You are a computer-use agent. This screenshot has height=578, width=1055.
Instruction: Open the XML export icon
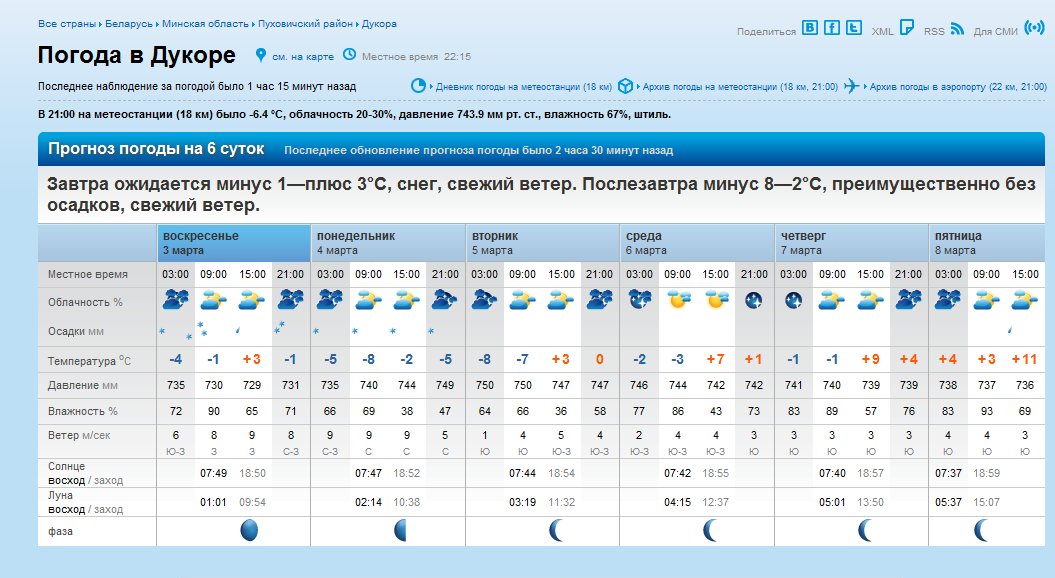906,28
